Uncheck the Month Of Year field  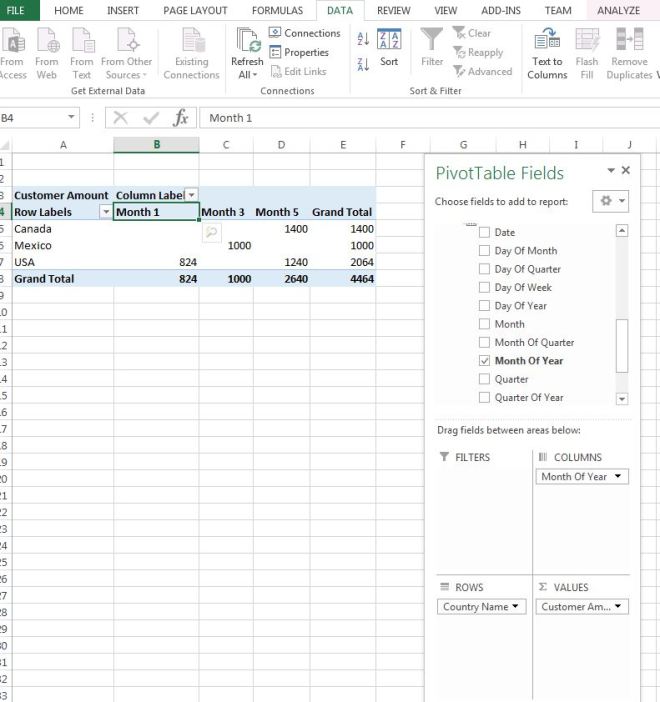[x=485, y=361]
